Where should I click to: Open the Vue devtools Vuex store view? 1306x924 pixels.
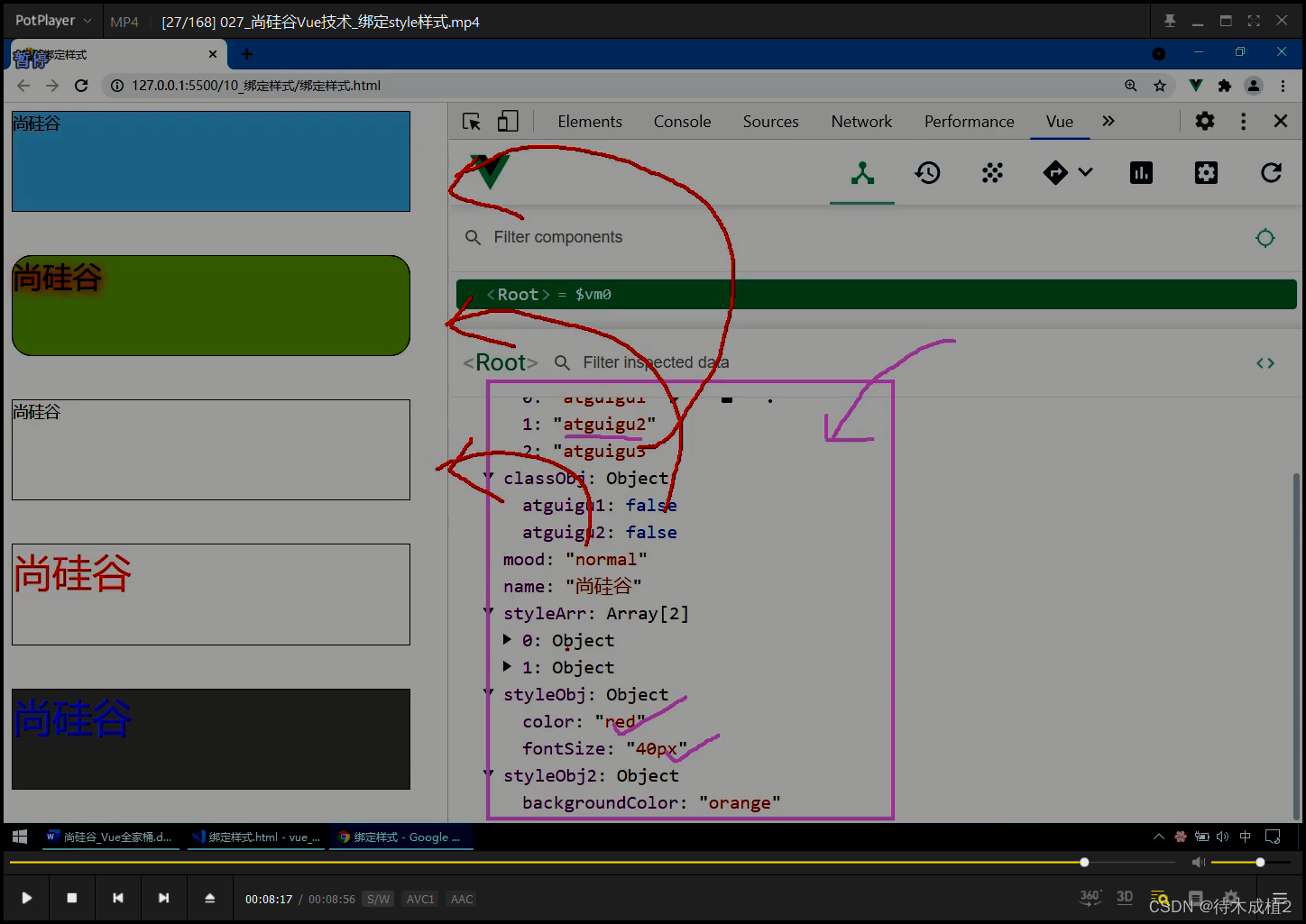pyautogui.click(x=992, y=173)
